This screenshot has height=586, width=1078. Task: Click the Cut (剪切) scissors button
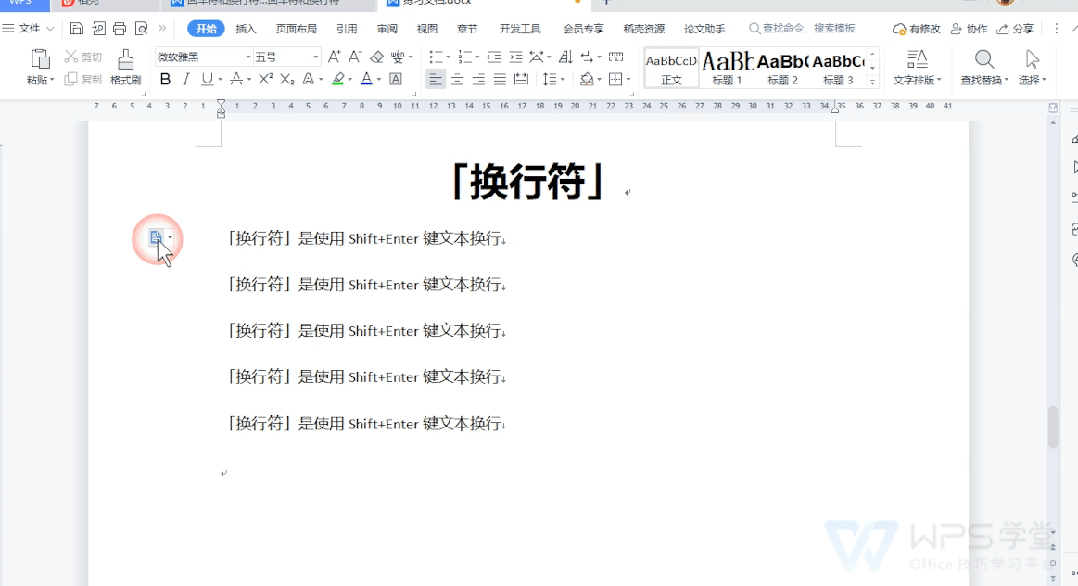(x=82, y=57)
